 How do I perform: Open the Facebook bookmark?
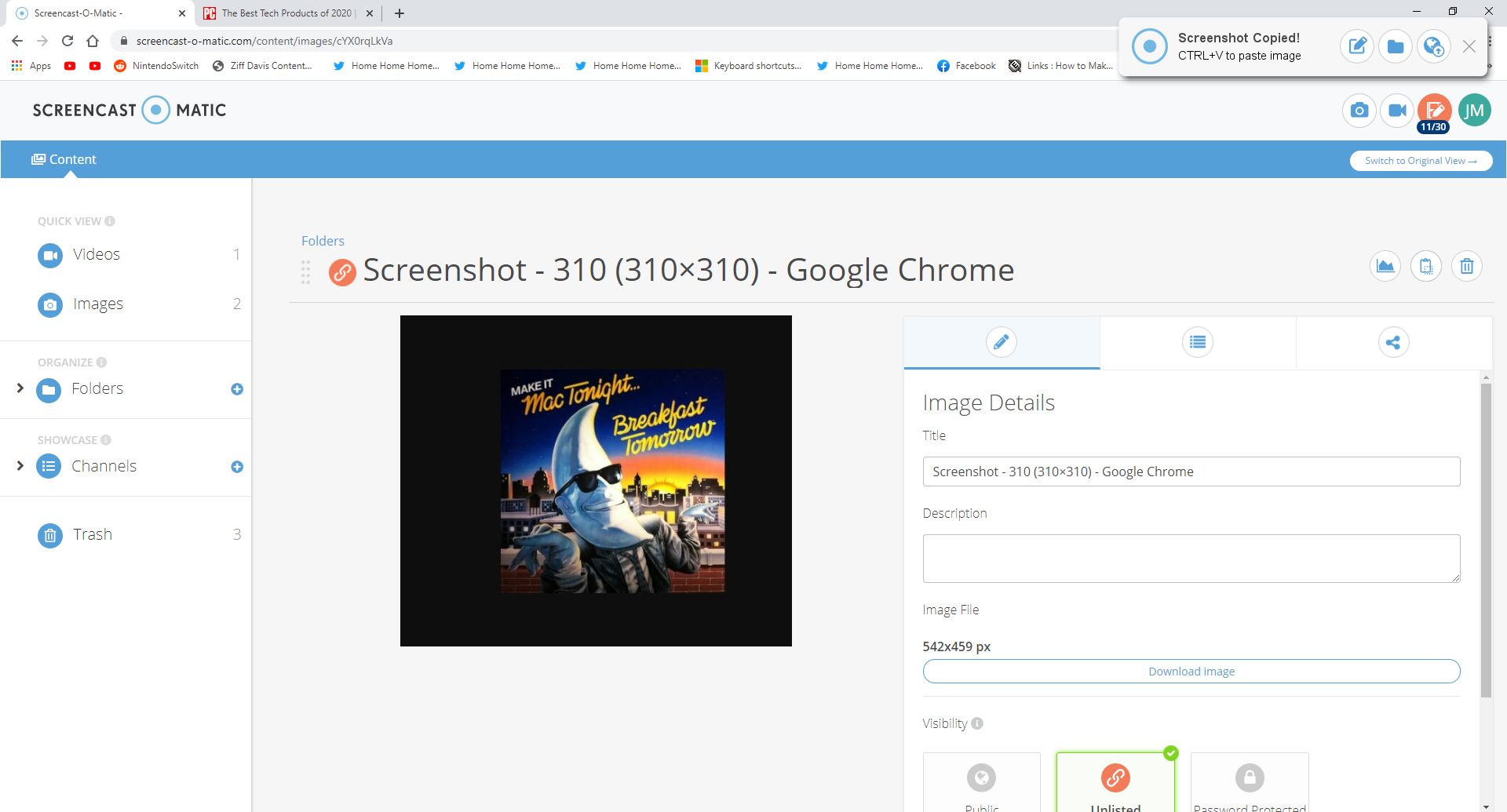click(967, 66)
